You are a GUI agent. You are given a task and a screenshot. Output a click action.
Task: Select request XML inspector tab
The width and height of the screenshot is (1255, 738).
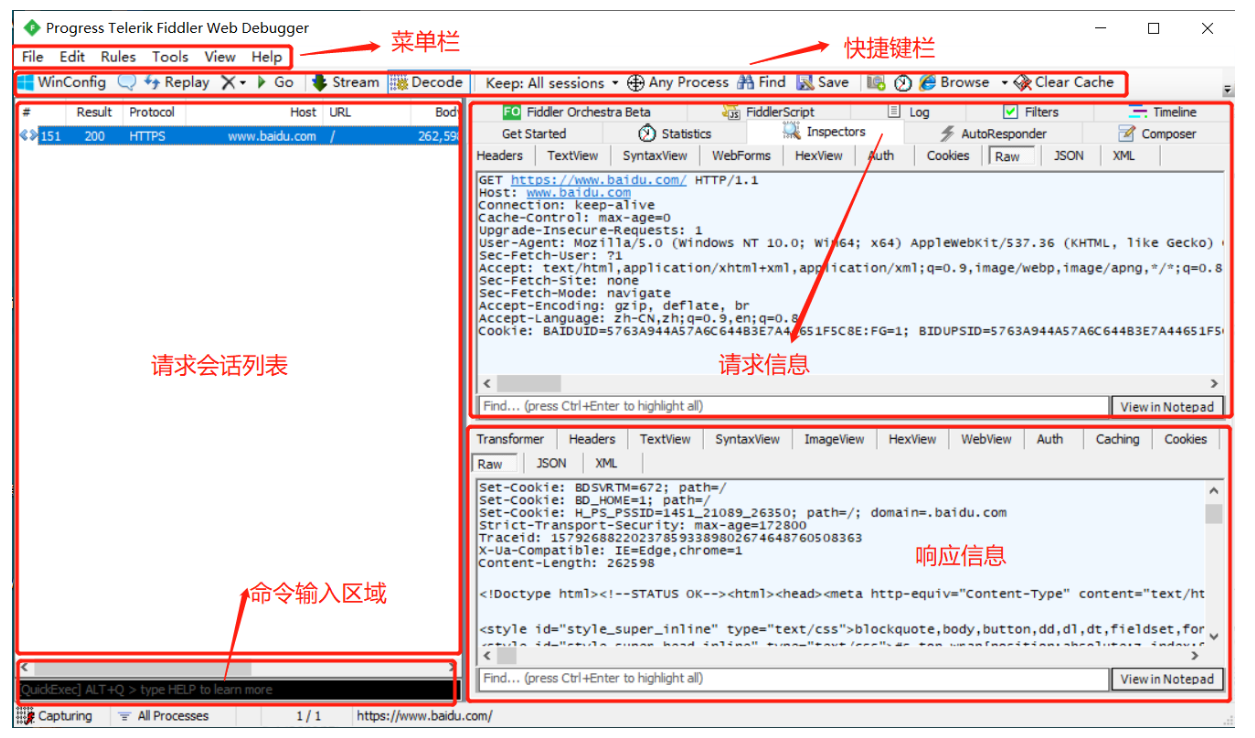point(1123,155)
